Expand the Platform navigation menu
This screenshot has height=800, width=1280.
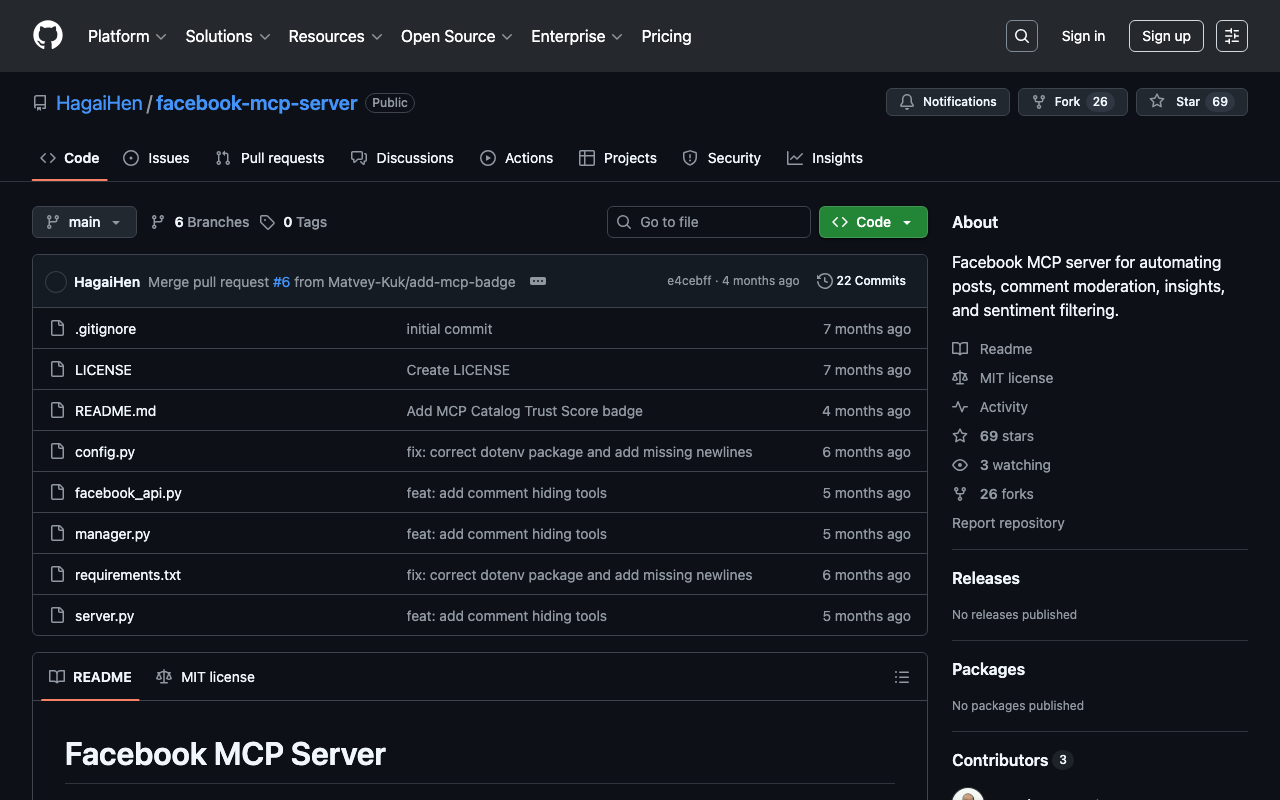tap(127, 36)
